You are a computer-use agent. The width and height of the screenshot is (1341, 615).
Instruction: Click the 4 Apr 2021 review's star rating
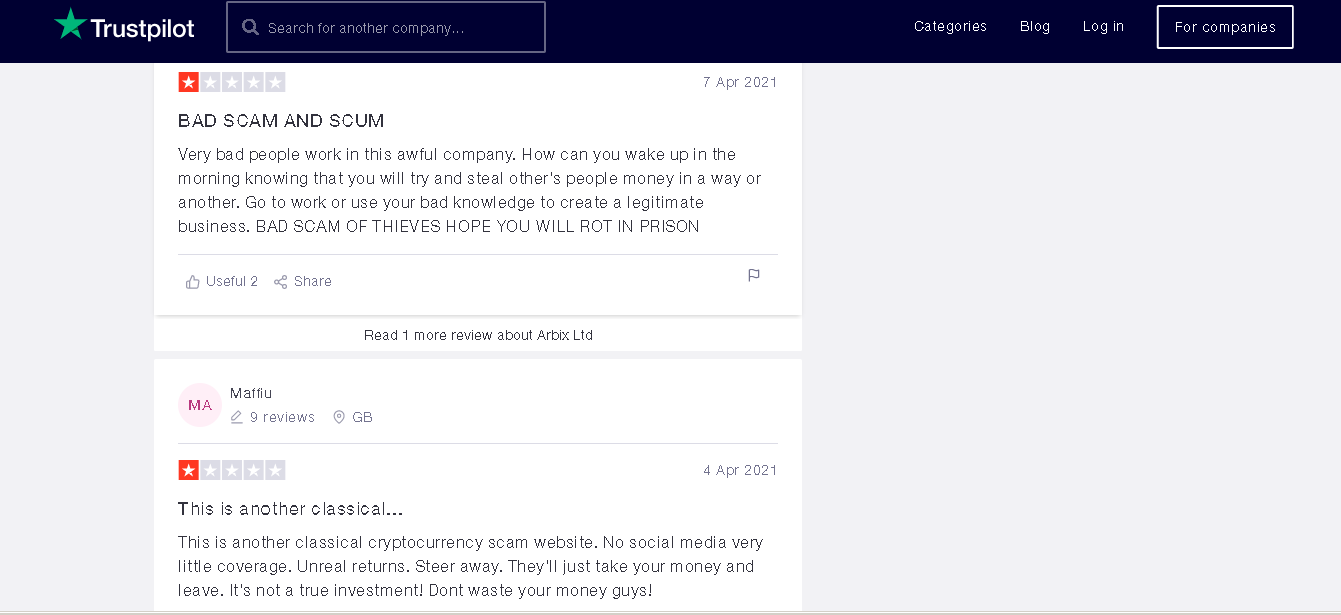[232, 470]
